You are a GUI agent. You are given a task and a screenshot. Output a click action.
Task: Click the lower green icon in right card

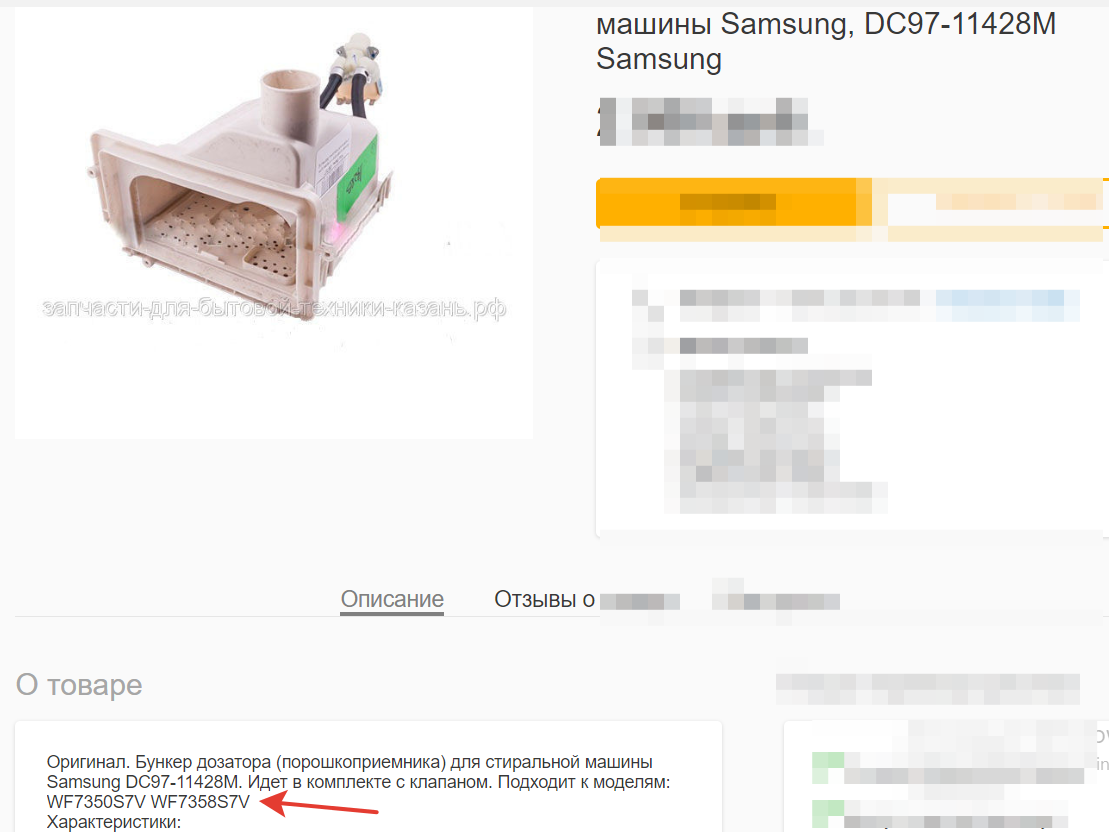[x=828, y=814]
